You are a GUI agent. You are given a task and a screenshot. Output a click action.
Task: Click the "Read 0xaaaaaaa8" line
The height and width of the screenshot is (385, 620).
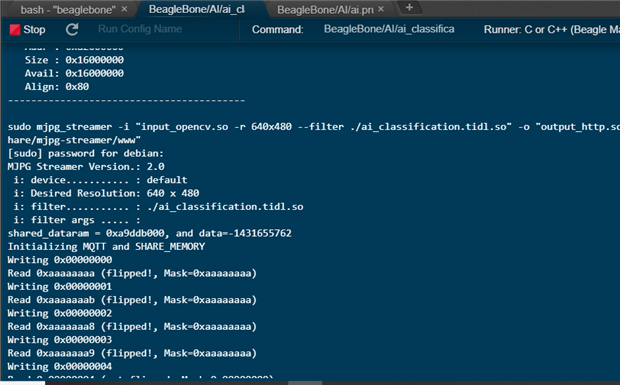tap(132, 327)
